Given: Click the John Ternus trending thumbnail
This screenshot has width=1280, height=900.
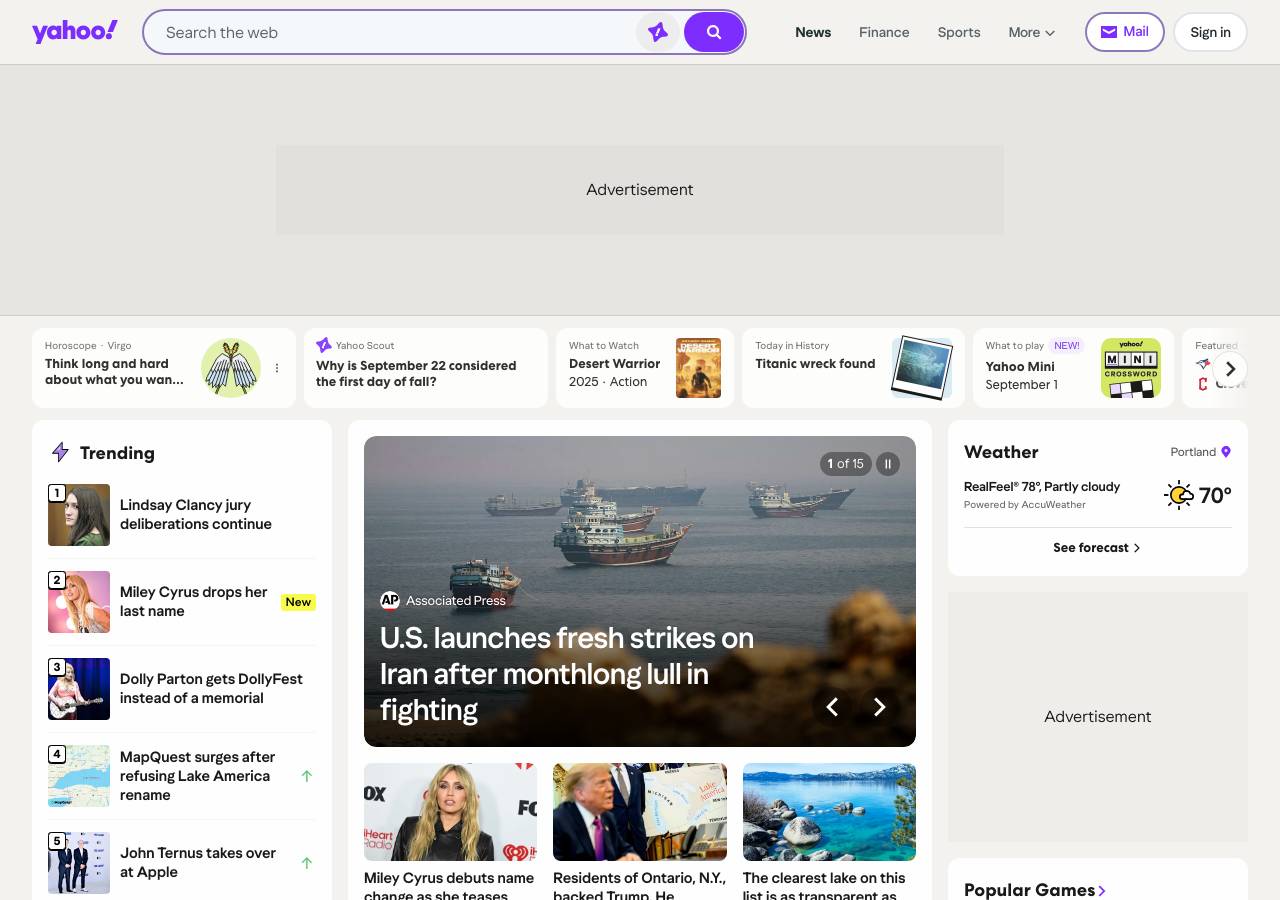Looking at the screenshot, I should [79, 863].
